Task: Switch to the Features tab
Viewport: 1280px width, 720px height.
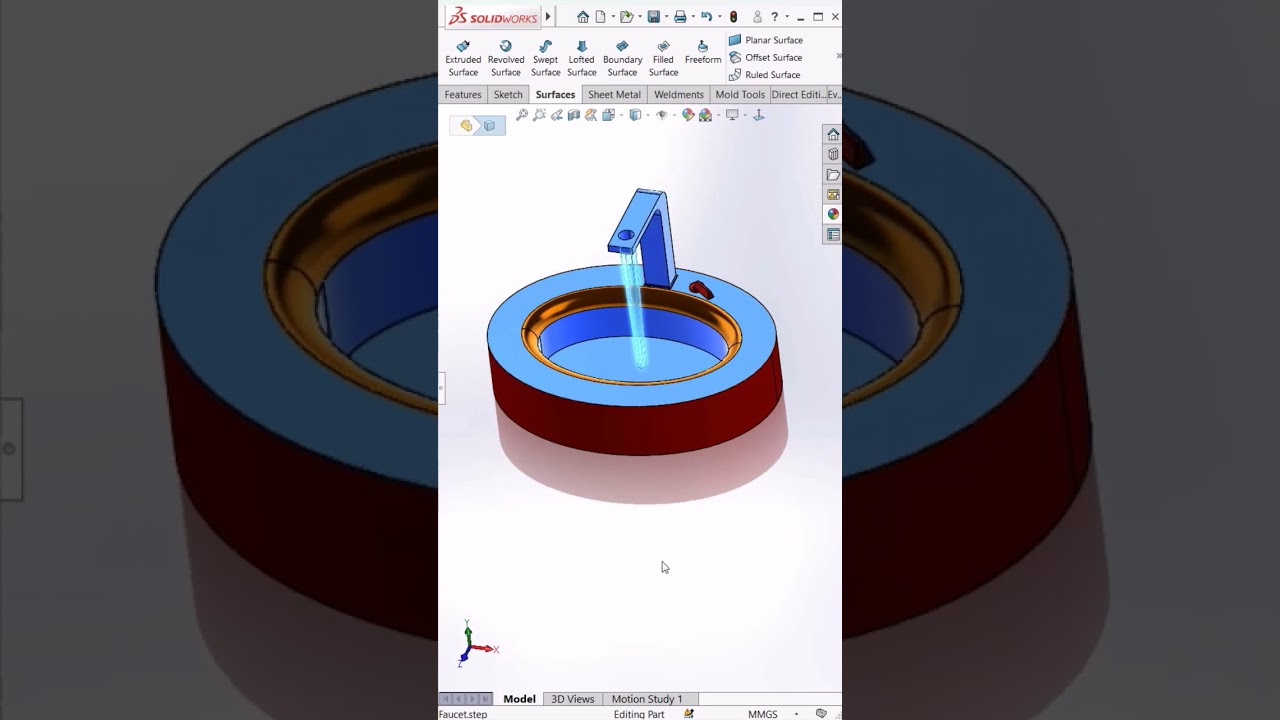Action: click(x=463, y=94)
